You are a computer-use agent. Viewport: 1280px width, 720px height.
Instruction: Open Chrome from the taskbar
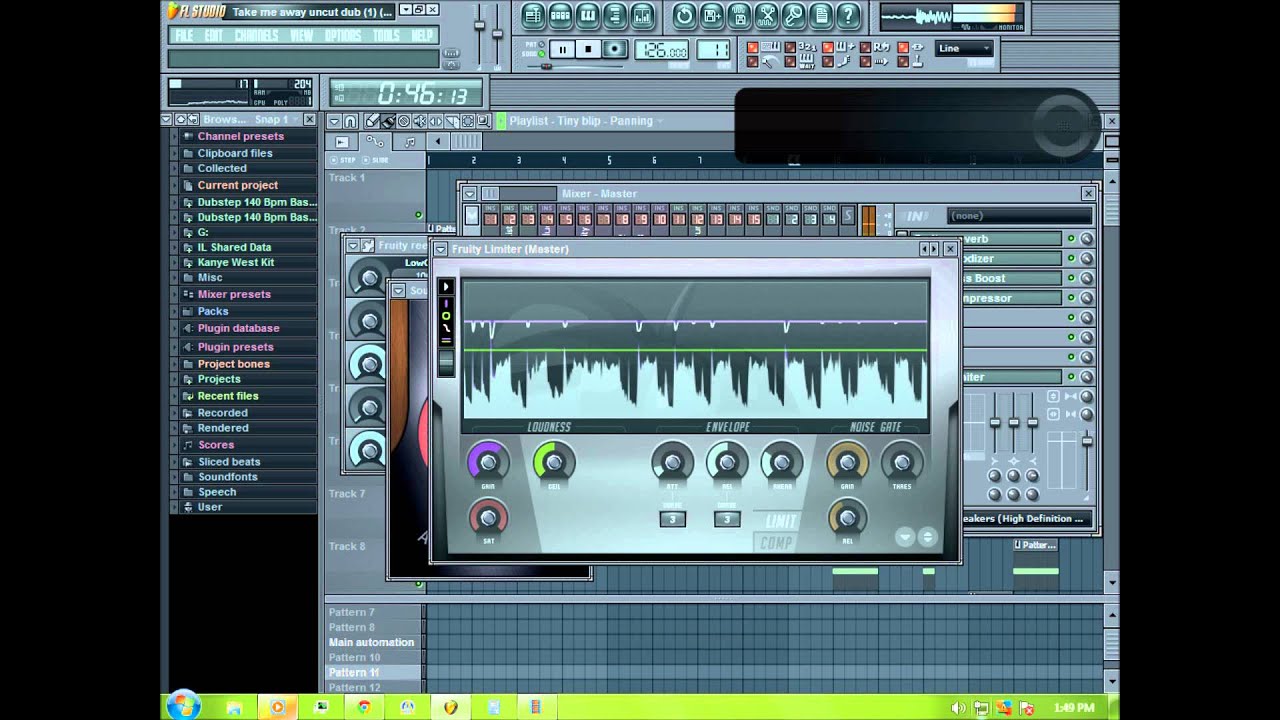[x=364, y=707]
